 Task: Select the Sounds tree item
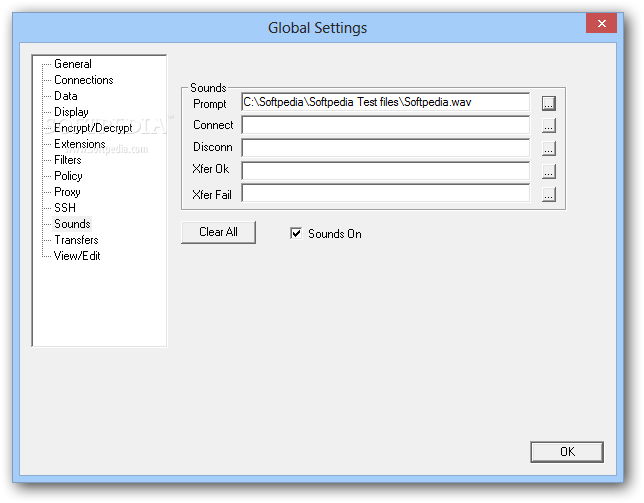click(x=72, y=224)
